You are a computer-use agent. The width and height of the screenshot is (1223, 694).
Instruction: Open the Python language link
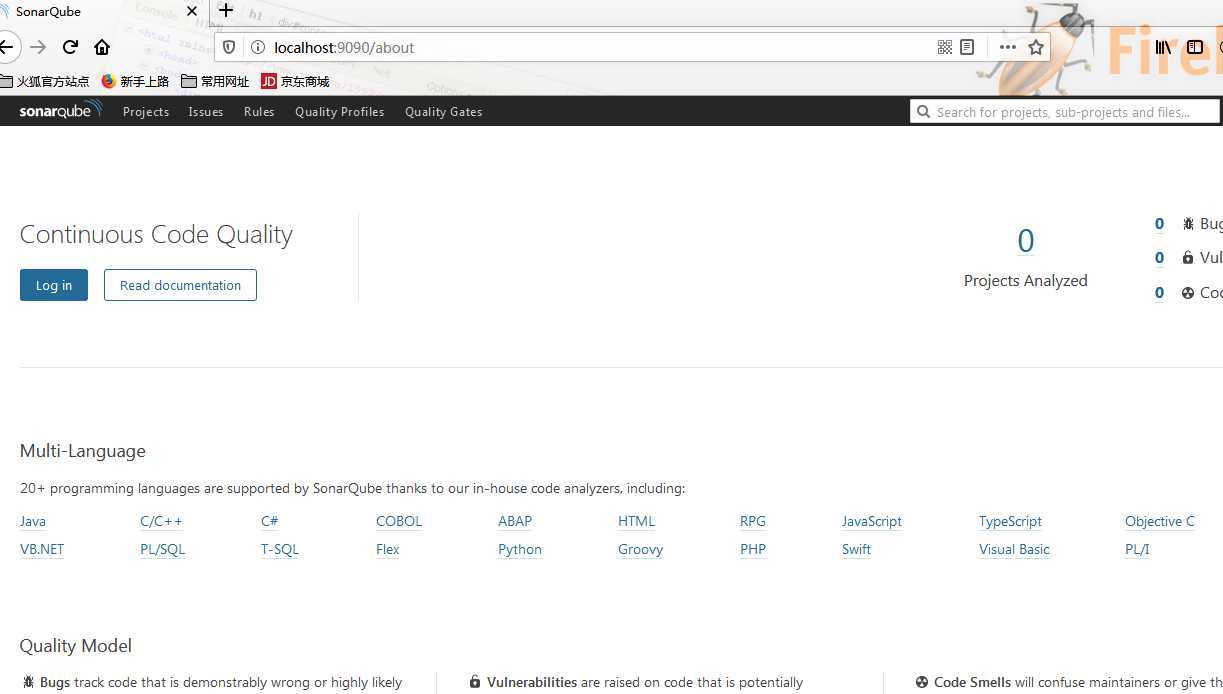520,549
